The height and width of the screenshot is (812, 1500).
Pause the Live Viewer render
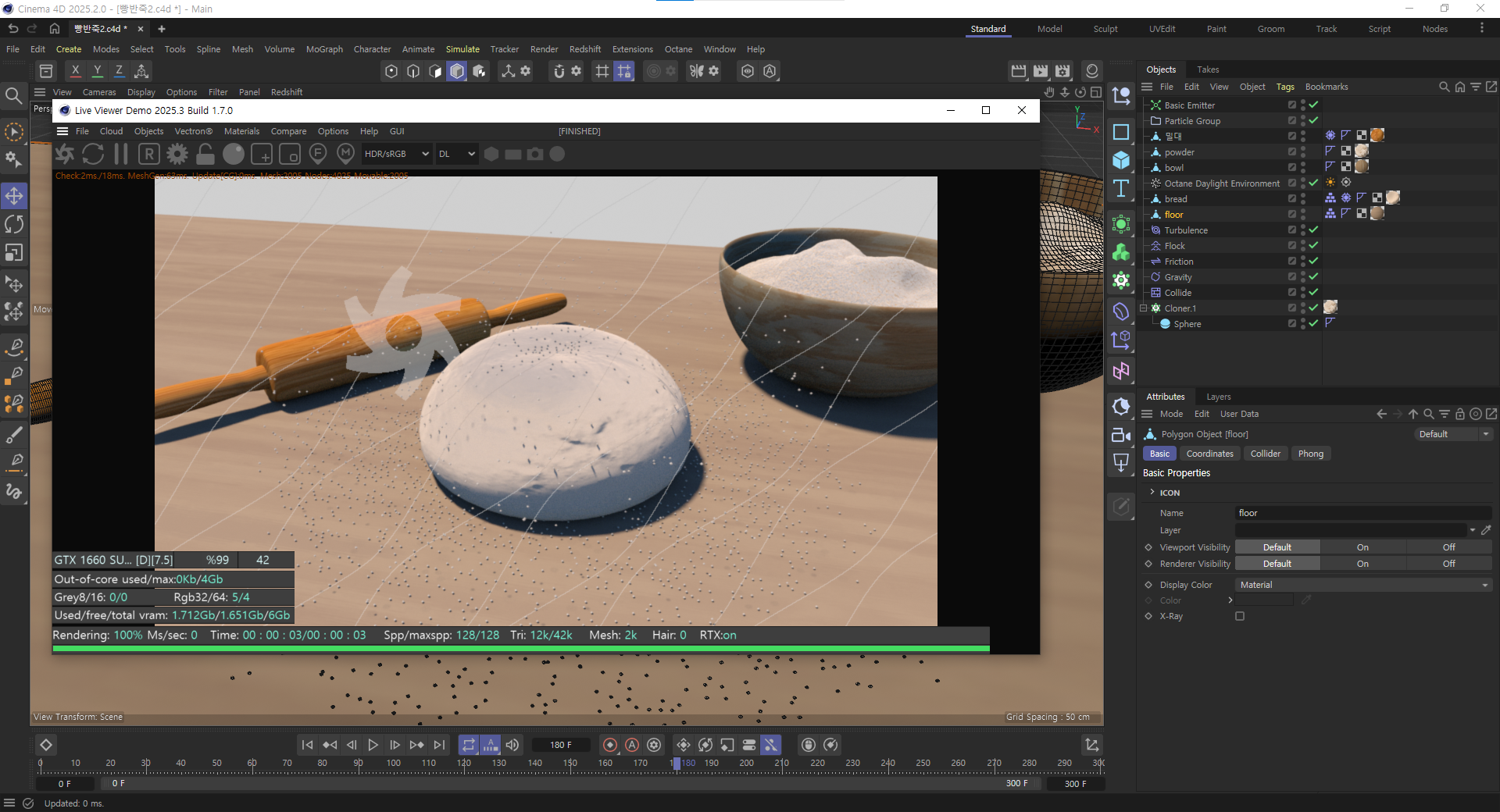(x=121, y=154)
